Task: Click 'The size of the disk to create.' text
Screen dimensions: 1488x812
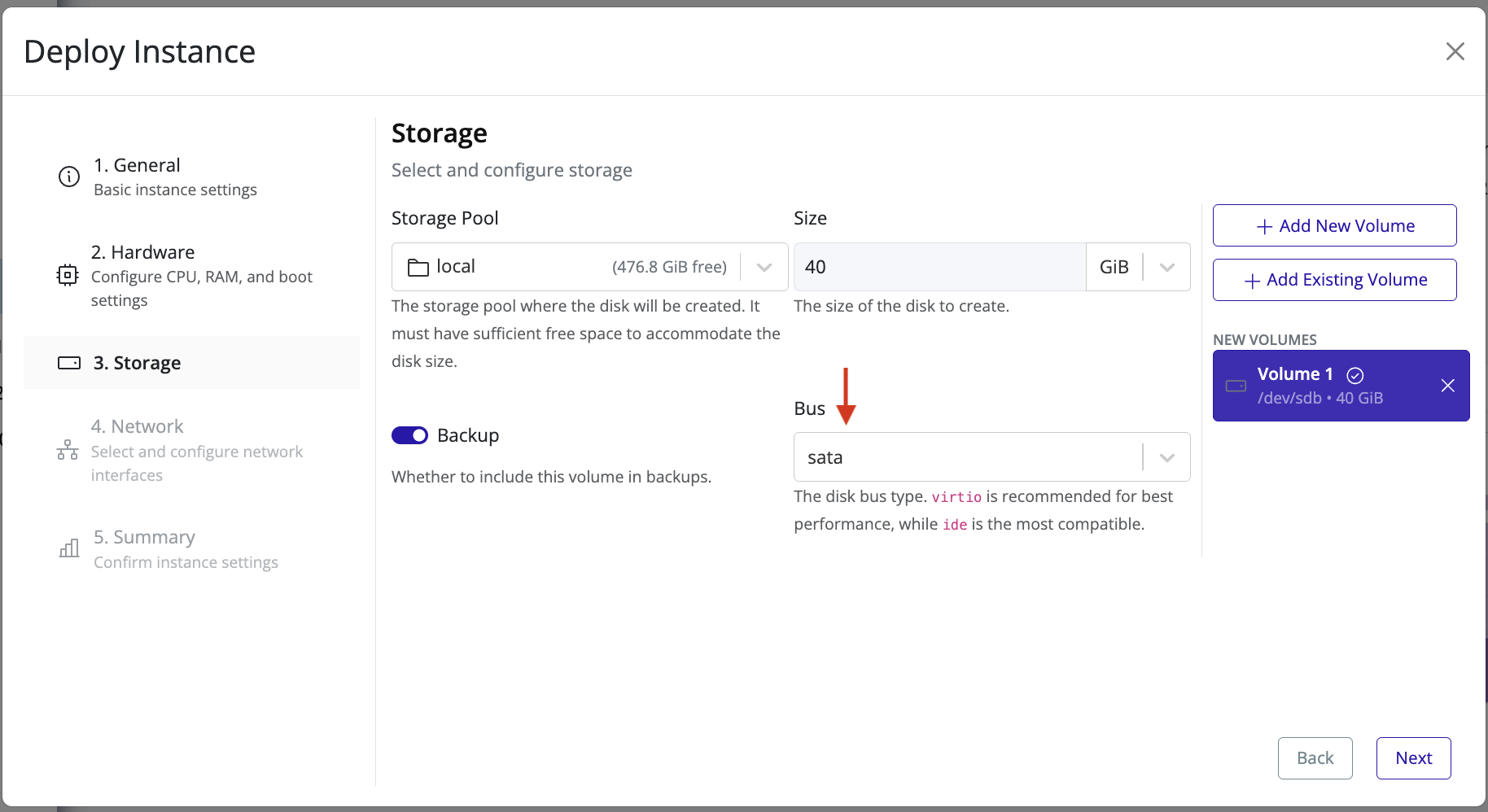Action: point(901,306)
